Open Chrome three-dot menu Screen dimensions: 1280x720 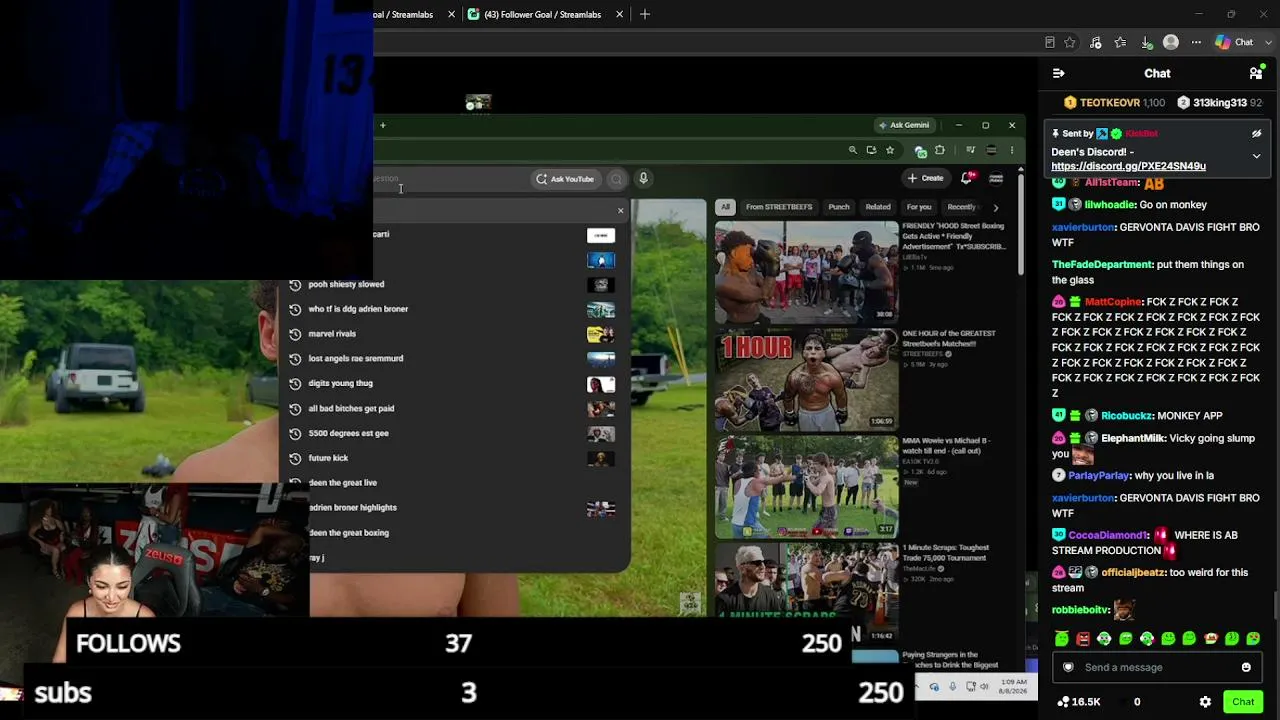click(1012, 150)
